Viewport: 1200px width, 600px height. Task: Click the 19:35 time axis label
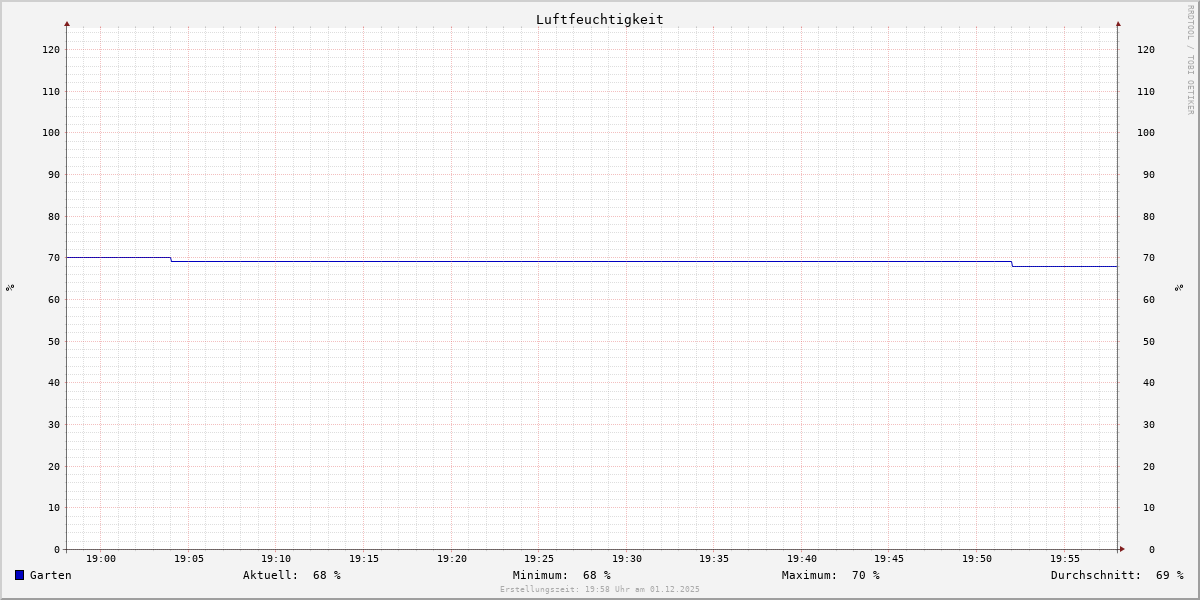click(x=714, y=559)
